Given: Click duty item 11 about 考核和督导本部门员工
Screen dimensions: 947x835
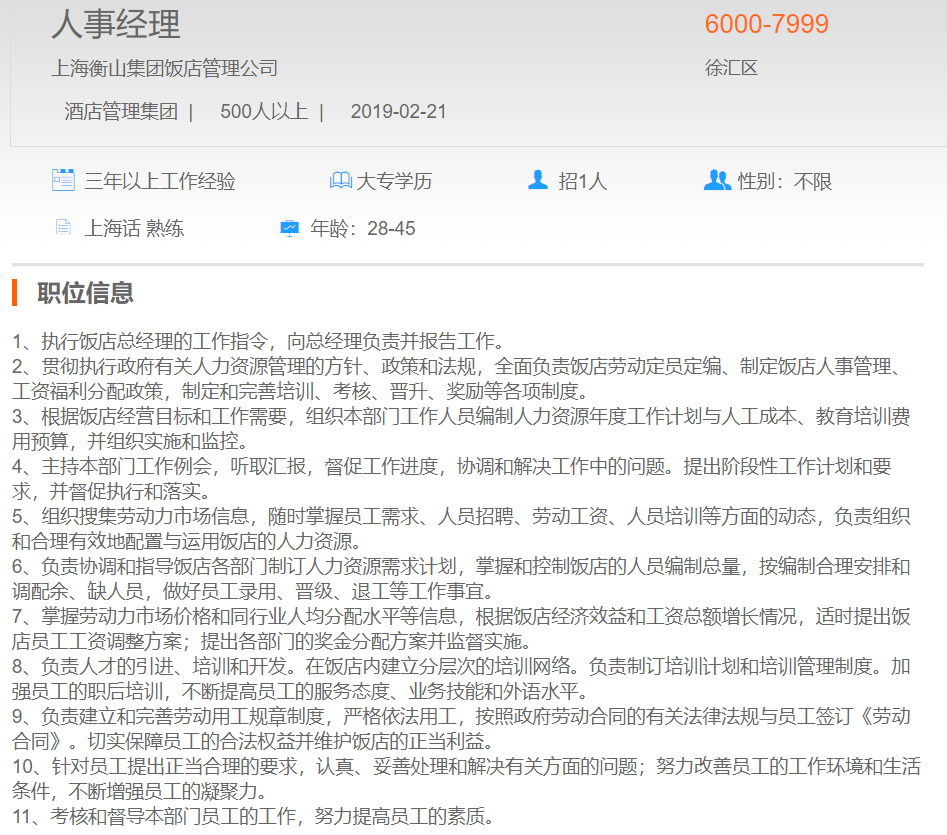Looking at the screenshot, I should click(253, 817).
